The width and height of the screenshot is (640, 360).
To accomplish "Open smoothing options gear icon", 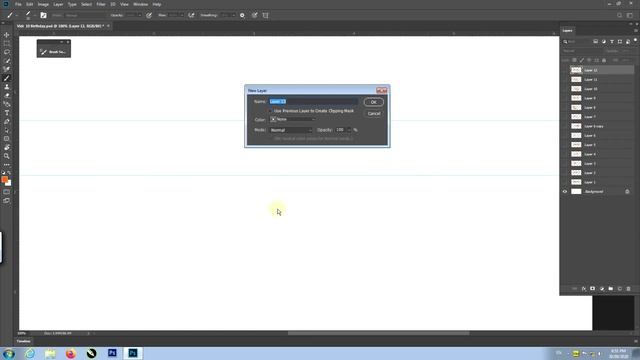I will point(242,15).
